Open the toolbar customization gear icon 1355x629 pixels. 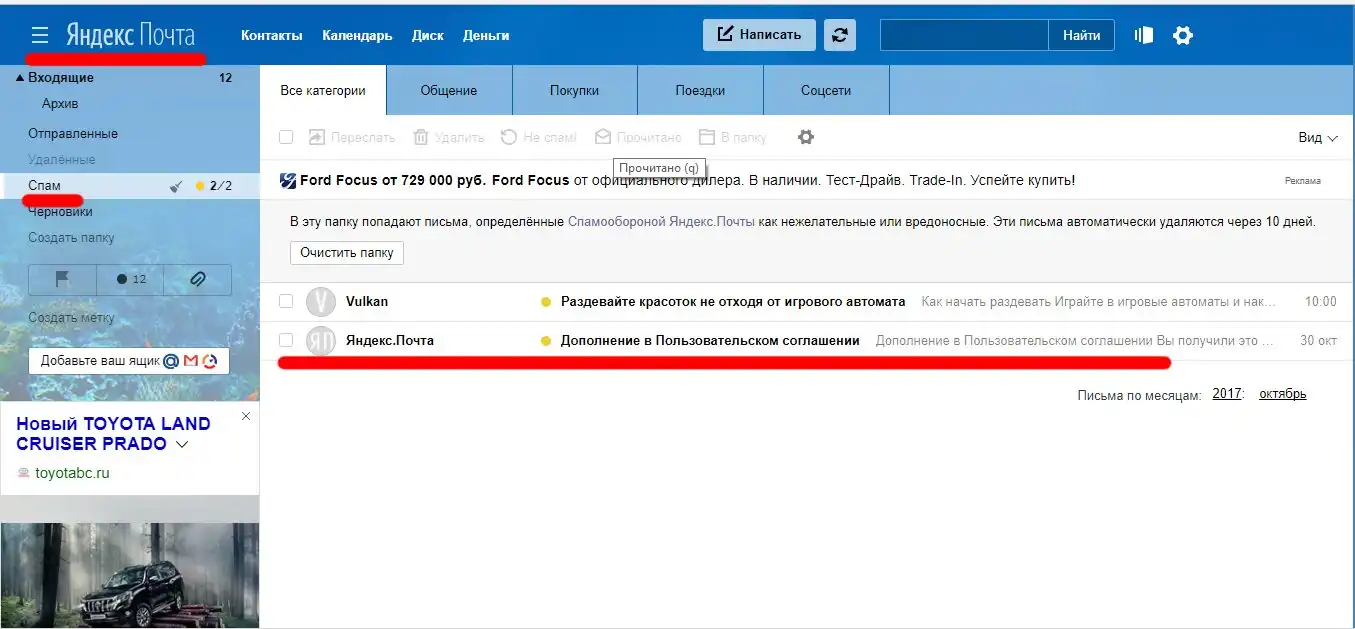[806, 137]
